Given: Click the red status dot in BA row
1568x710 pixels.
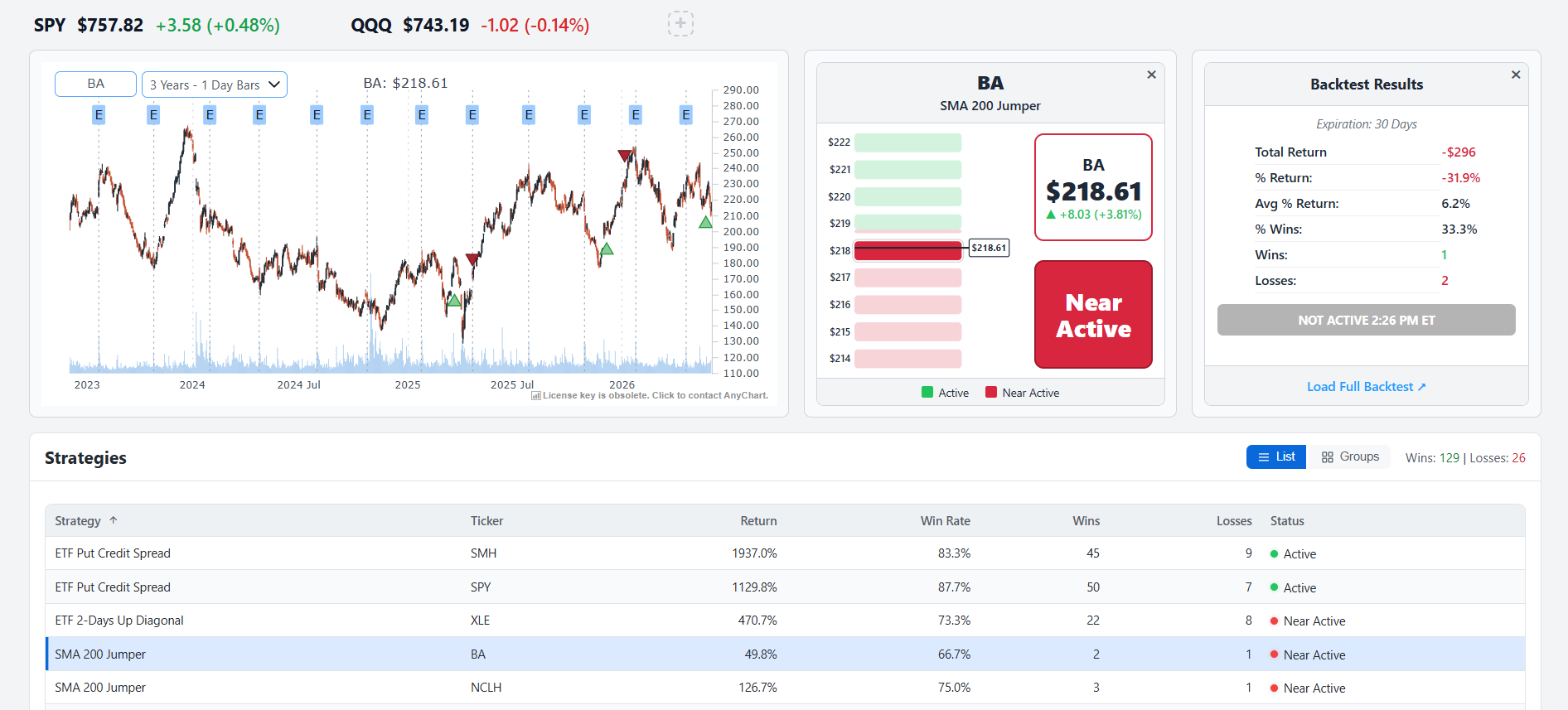Looking at the screenshot, I should pos(1274,654).
